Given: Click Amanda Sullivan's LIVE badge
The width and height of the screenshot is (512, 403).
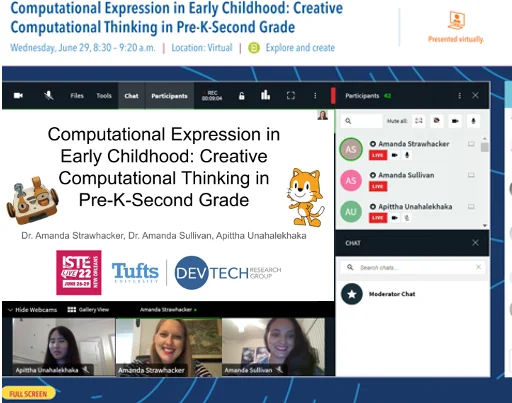Looking at the screenshot, I should (x=378, y=186).
